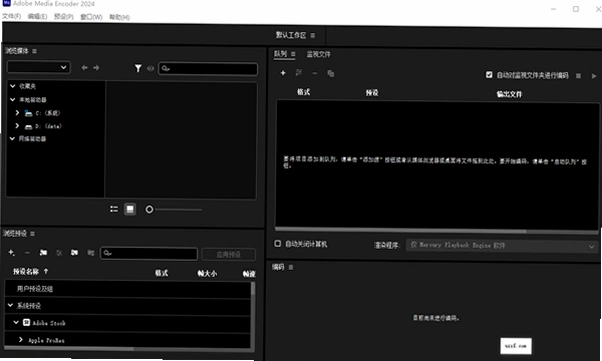Select the 队列 tab
This screenshot has width=602, height=361.
tap(280, 54)
